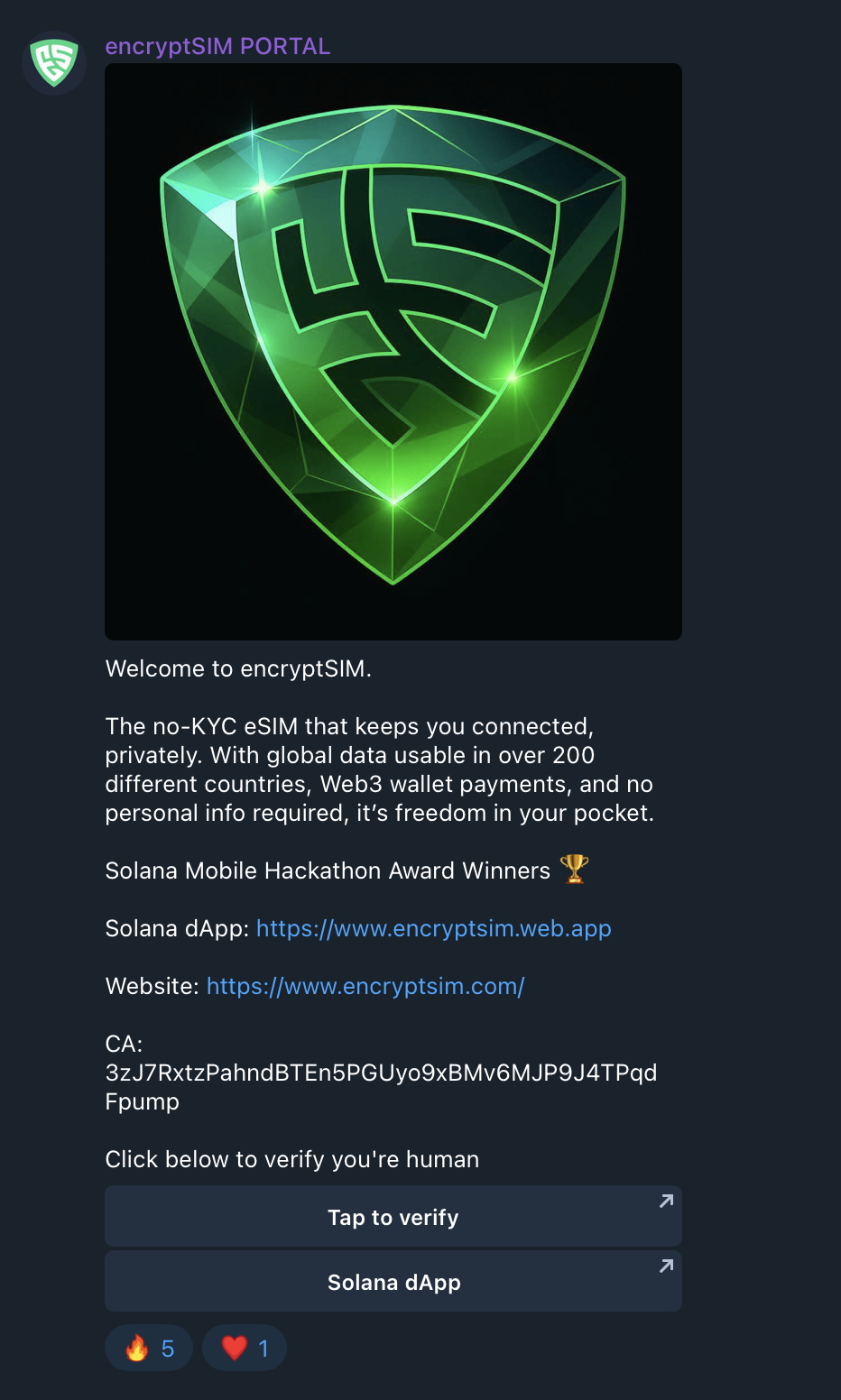The height and width of the screenshot is (1400, 841).
Task: Click the no-KYC eSIM description paragraph
Action: pos(379,769)
